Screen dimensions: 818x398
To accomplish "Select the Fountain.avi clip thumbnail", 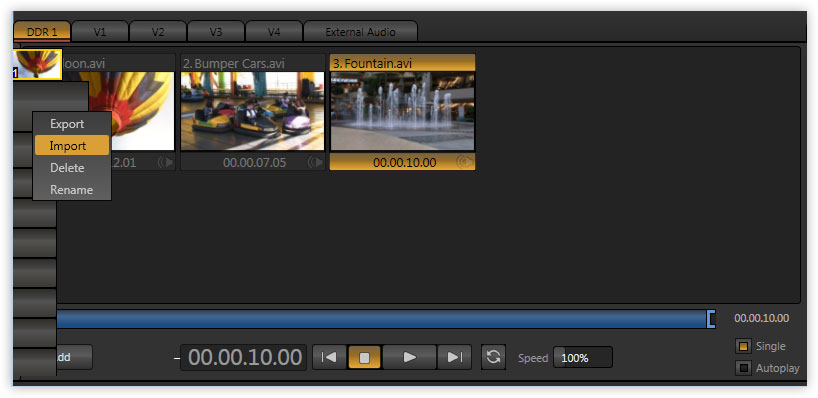I will pos(402,111).
